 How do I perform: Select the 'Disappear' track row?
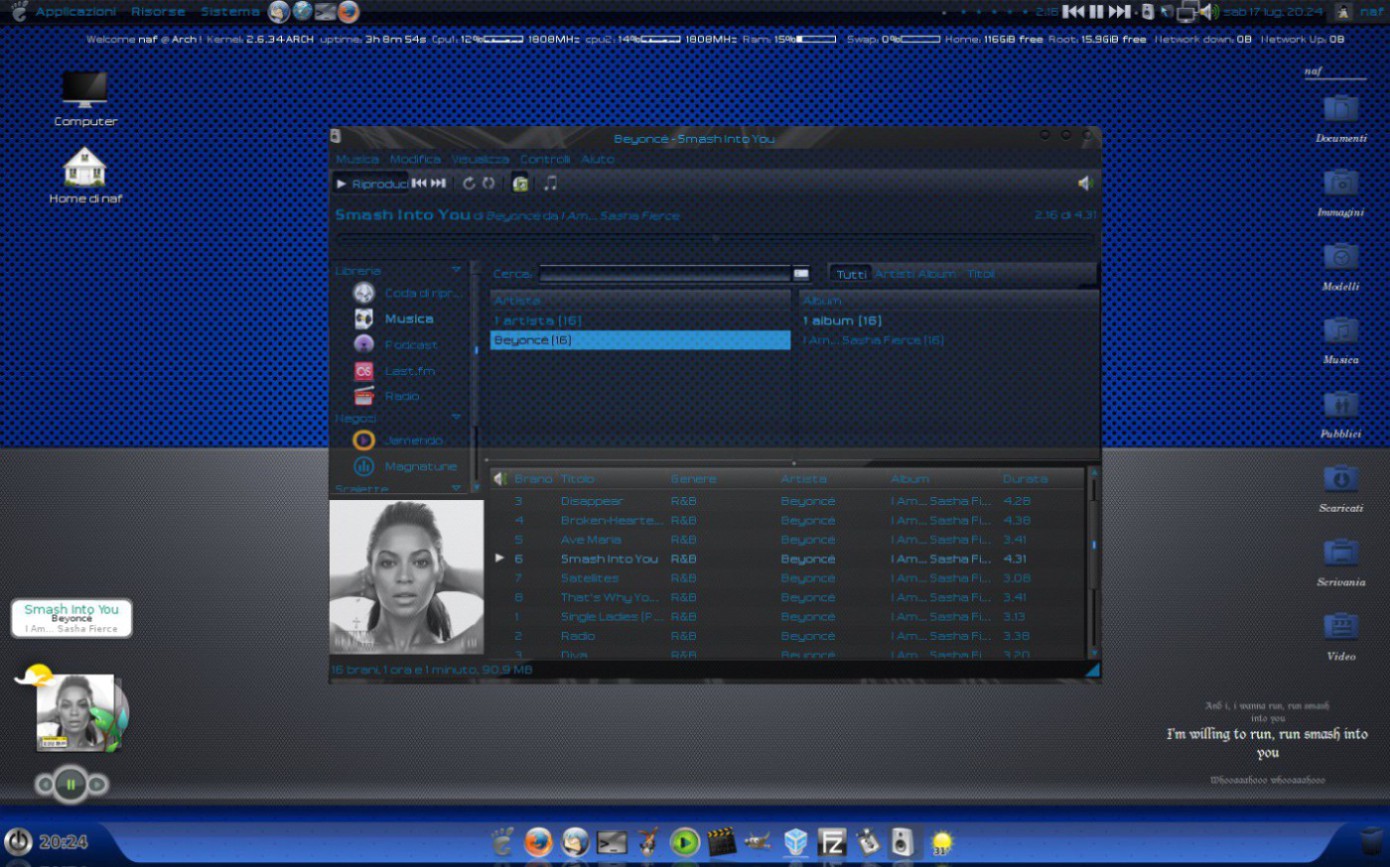[x=788, y=501]
